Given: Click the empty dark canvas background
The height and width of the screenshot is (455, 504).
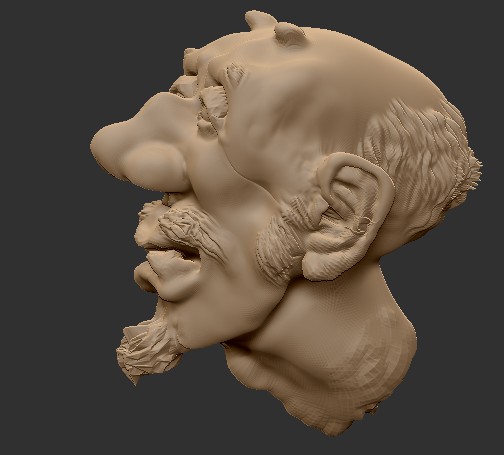Looking at the screenshot, I should coord(50,233).
